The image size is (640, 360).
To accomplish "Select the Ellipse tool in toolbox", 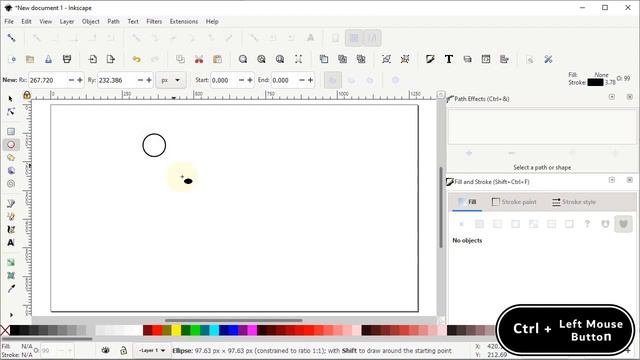I will pyautogui.click(x=11, y=144).
